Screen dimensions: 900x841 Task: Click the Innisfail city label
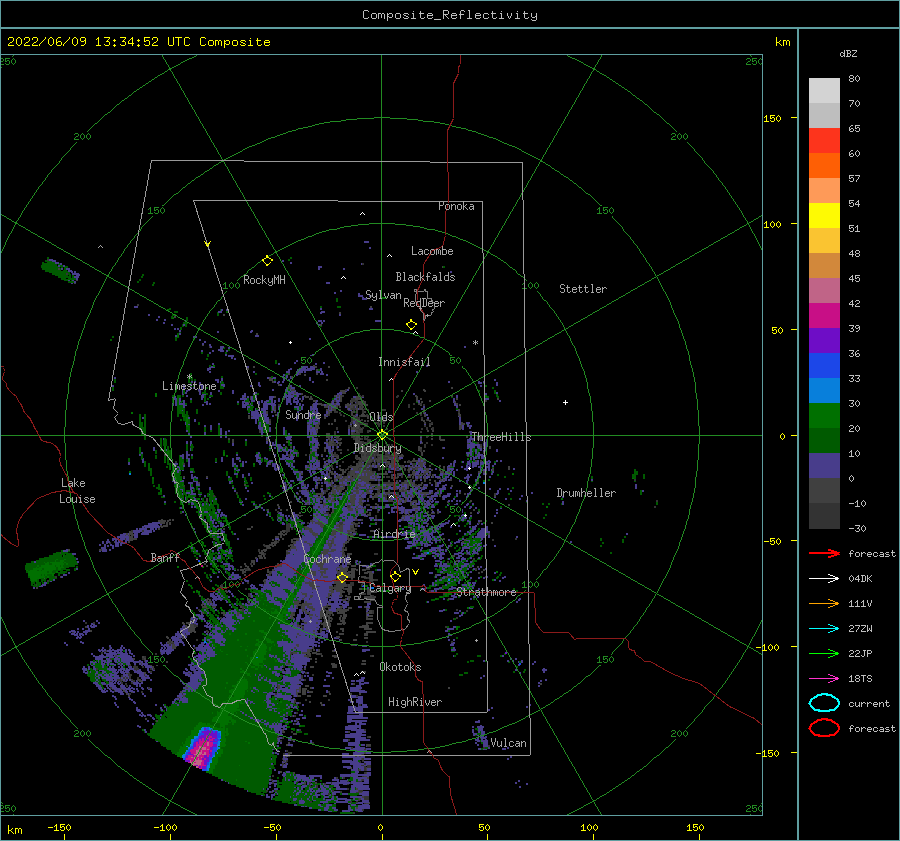click(x=404, y=362)
